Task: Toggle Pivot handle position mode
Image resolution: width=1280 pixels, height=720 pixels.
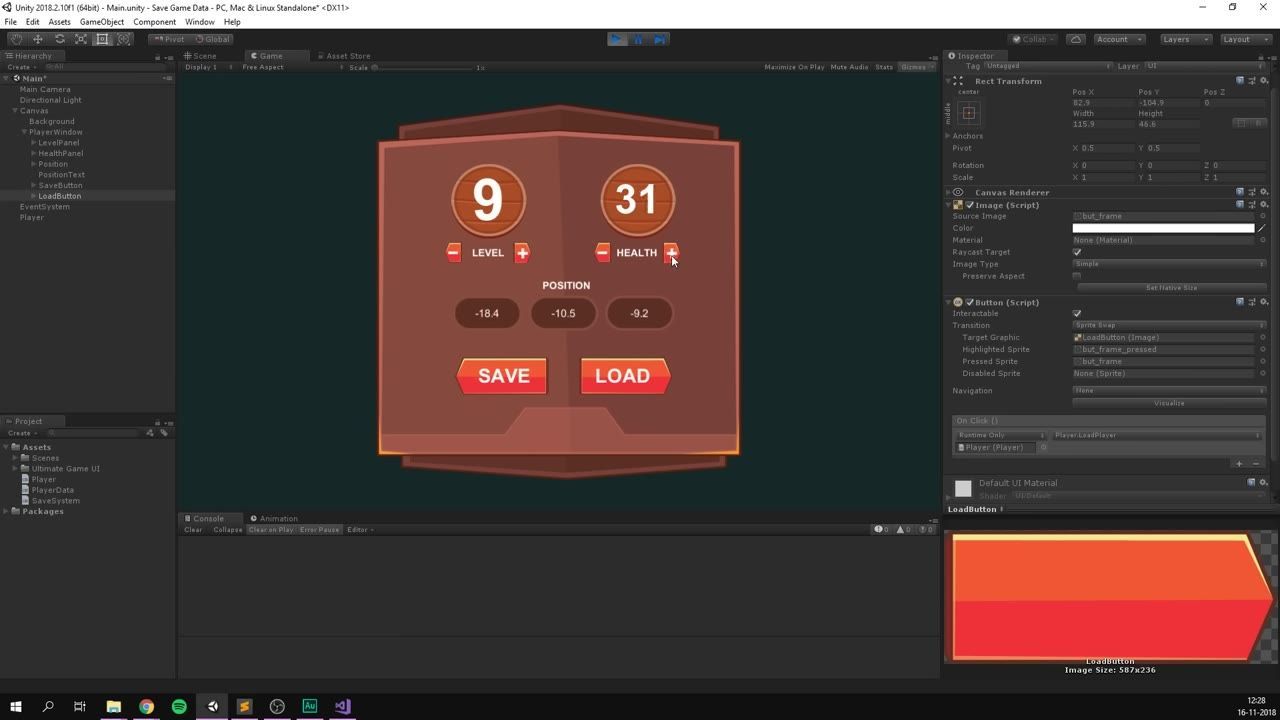Action: [x=169, y=39]
